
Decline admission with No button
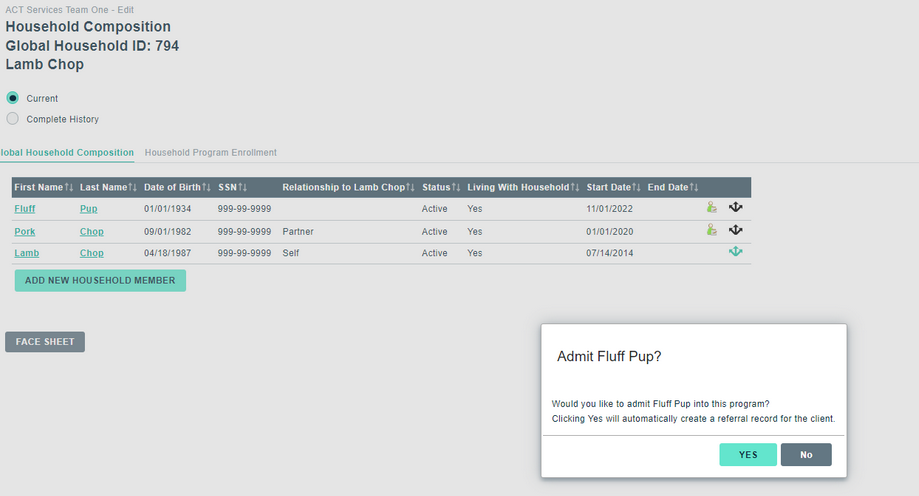(x=806, y=455)
